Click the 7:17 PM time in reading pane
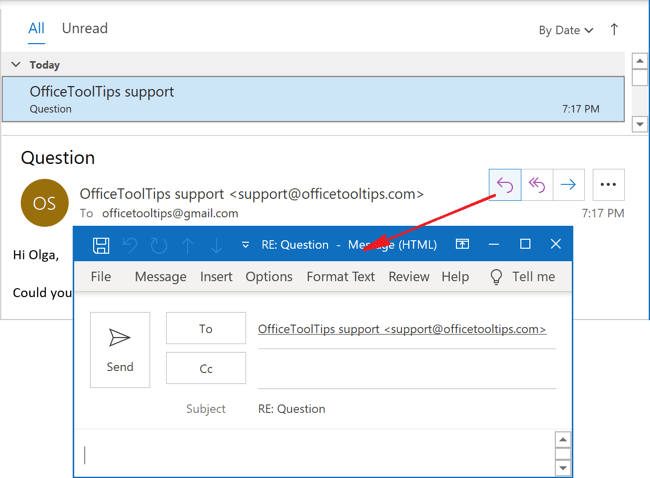Viewport: 650px width, 478px height. tap(603, 213)
